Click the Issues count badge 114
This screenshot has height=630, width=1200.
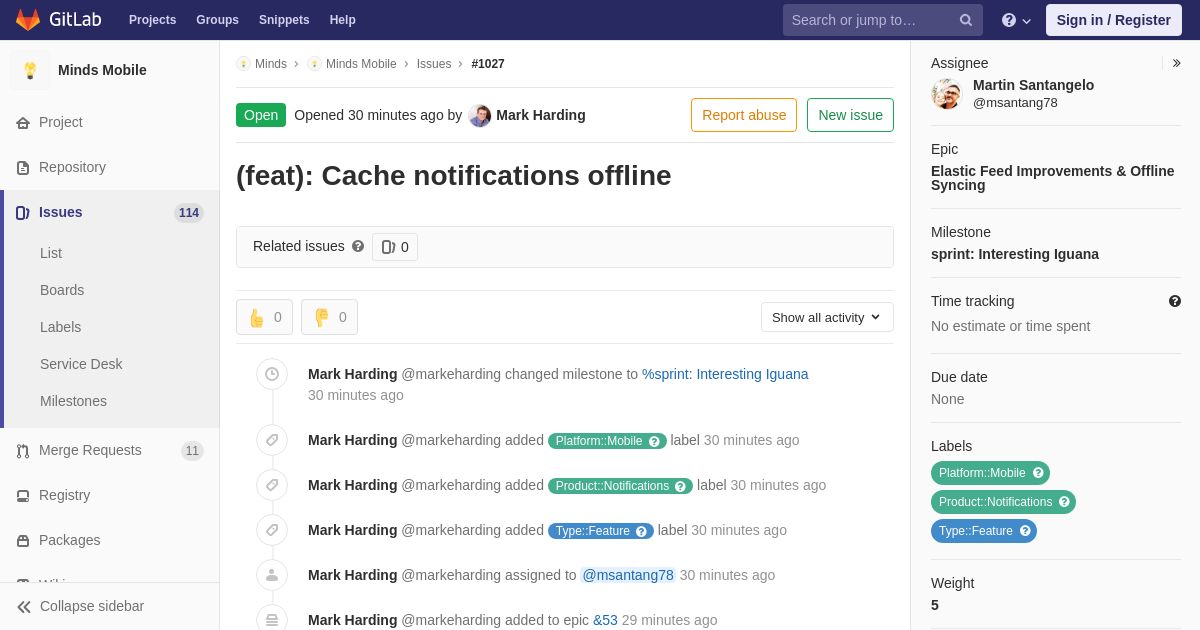(x=188, y=213)
